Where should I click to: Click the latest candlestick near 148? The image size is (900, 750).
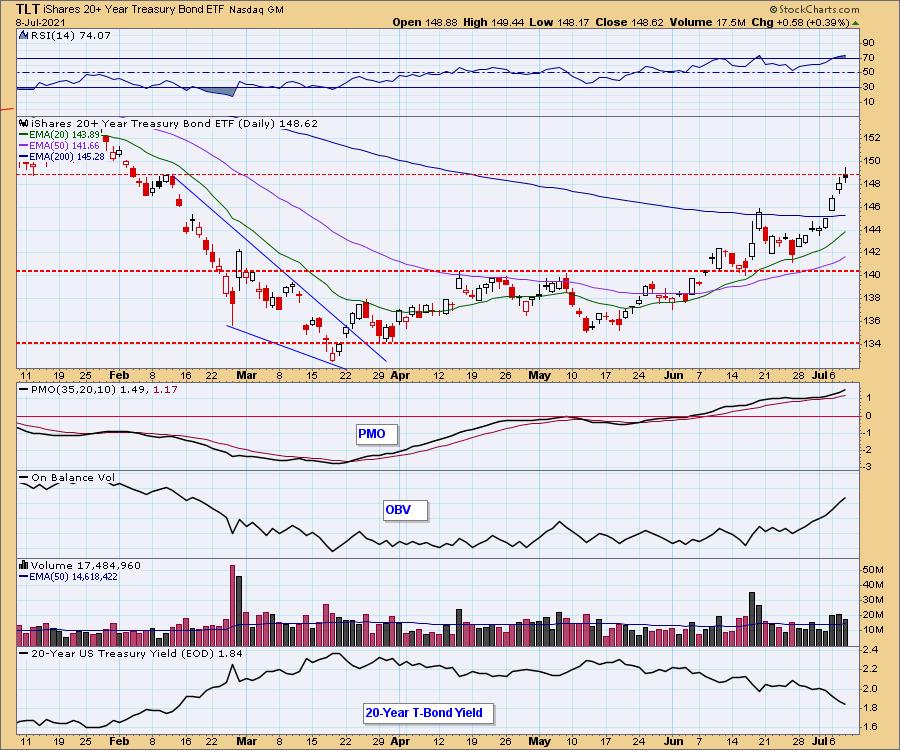[845, 176]
